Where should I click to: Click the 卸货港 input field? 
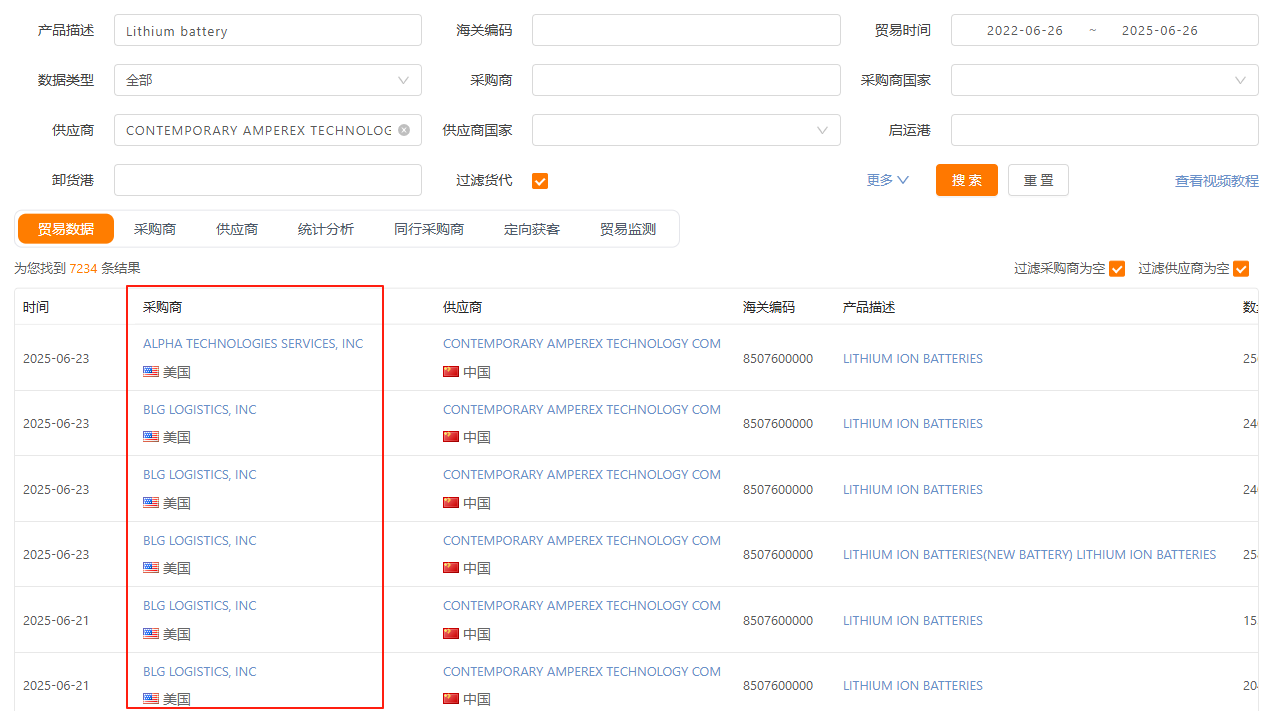[x=268, y=180]
